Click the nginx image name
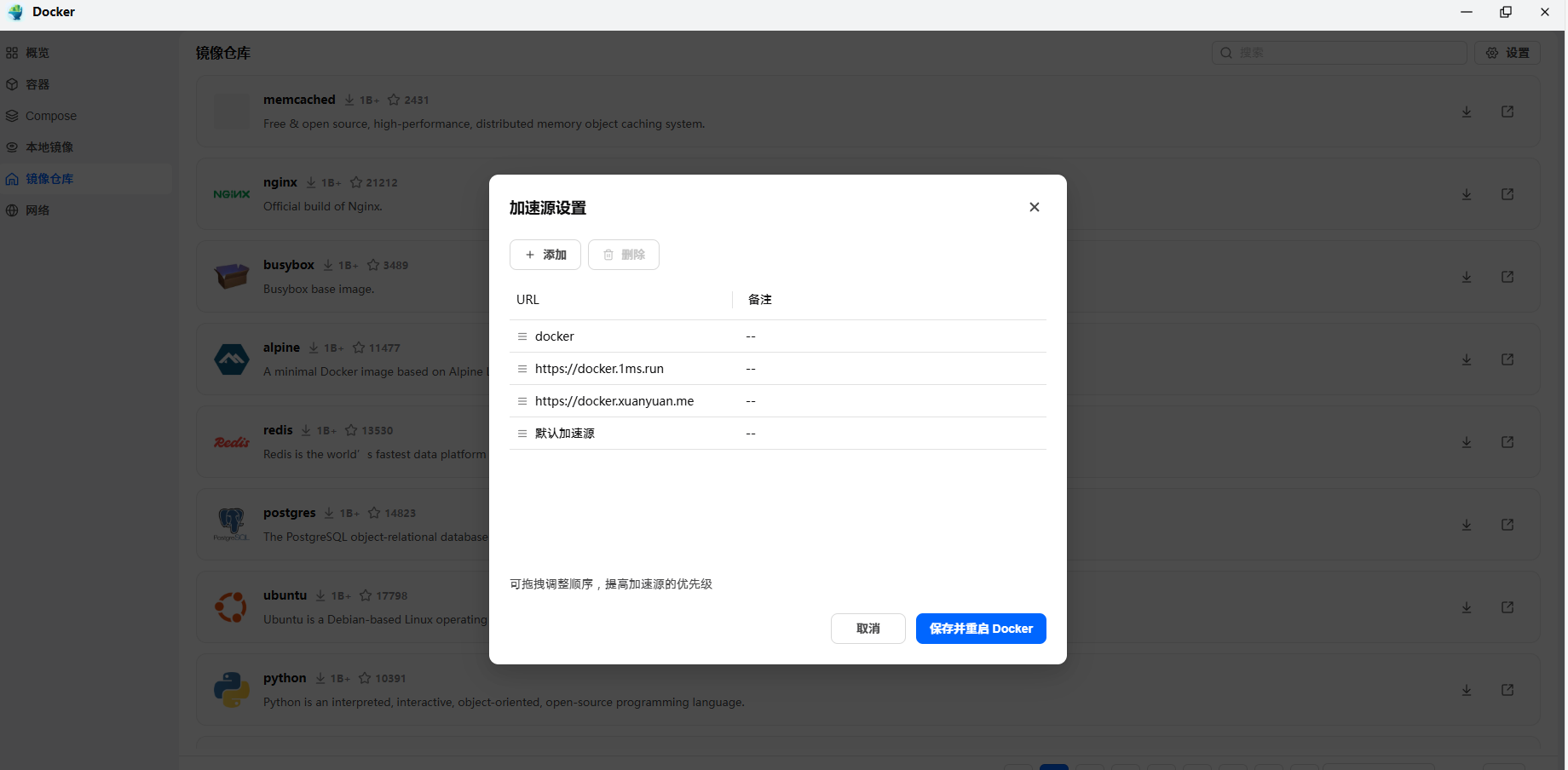This screenshot has height=770, width=1568. 280,182
